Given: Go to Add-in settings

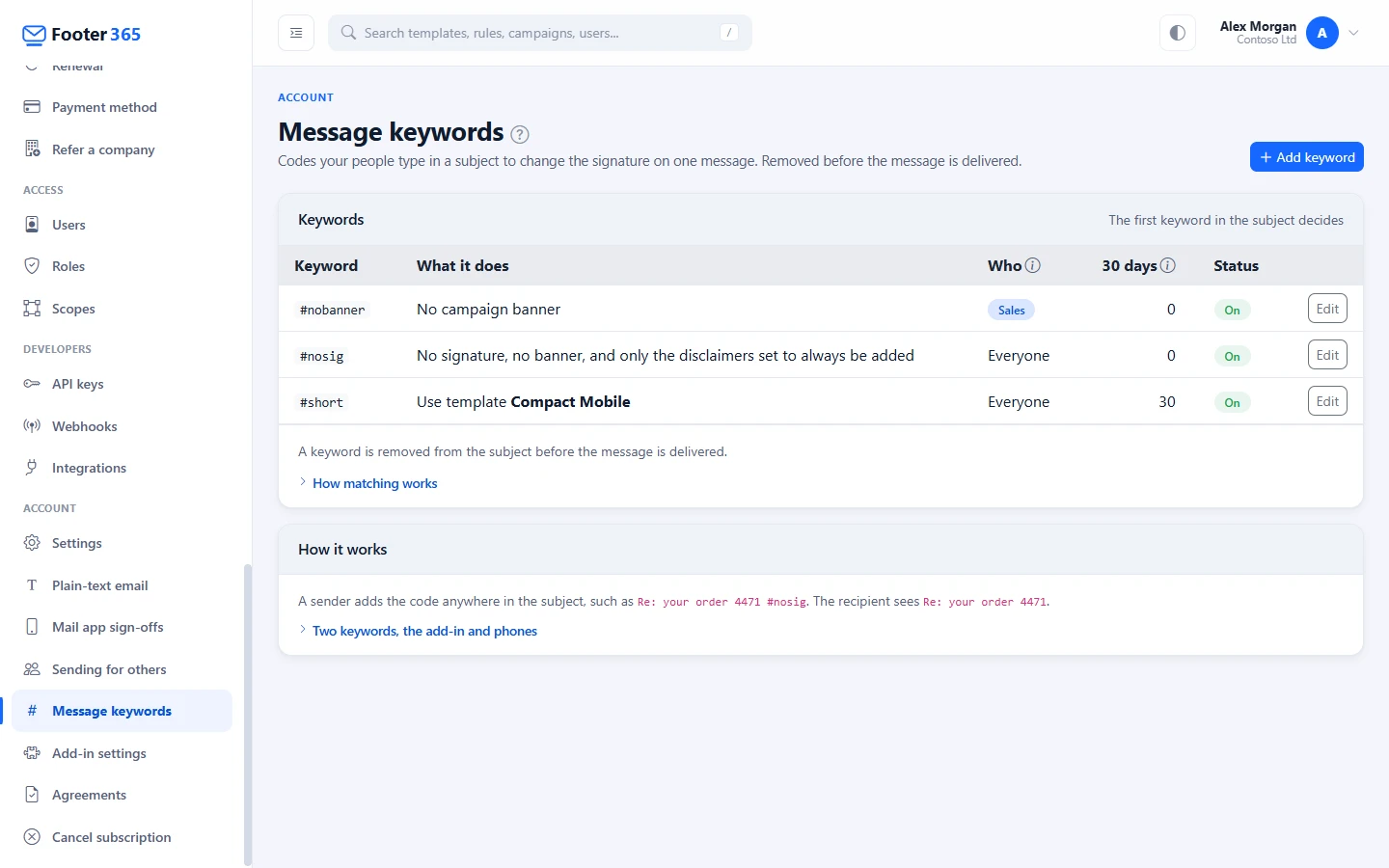Looking at the screenshot, I should click(x=122, y=753).
